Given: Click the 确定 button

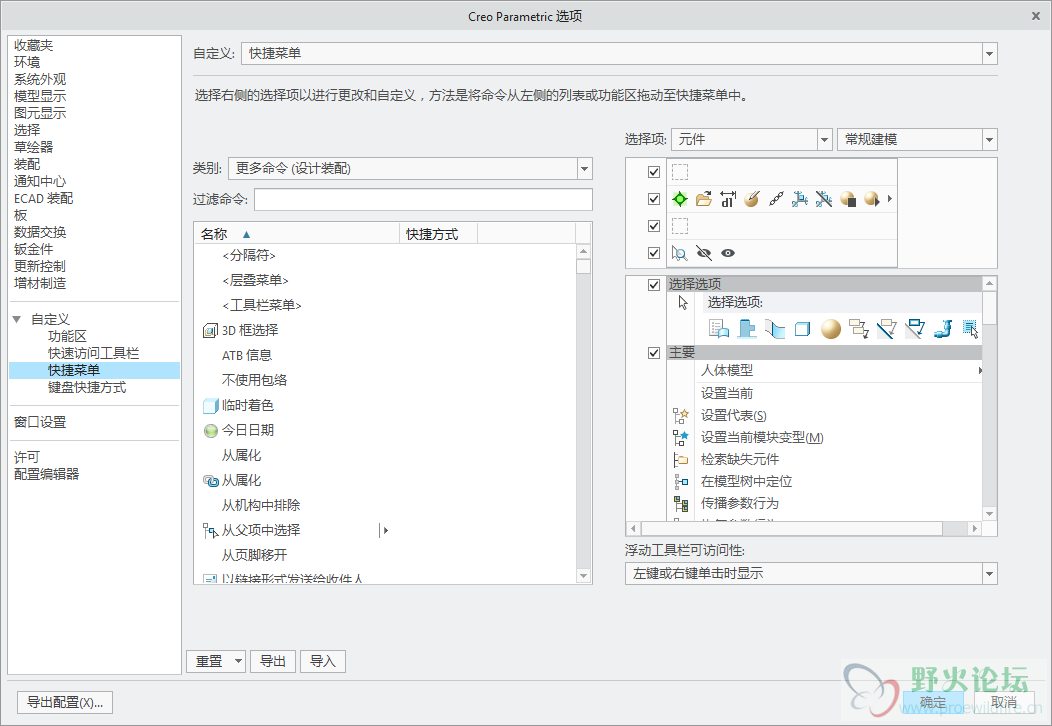Looking at the screenshot, I should [x=933, y=703].
